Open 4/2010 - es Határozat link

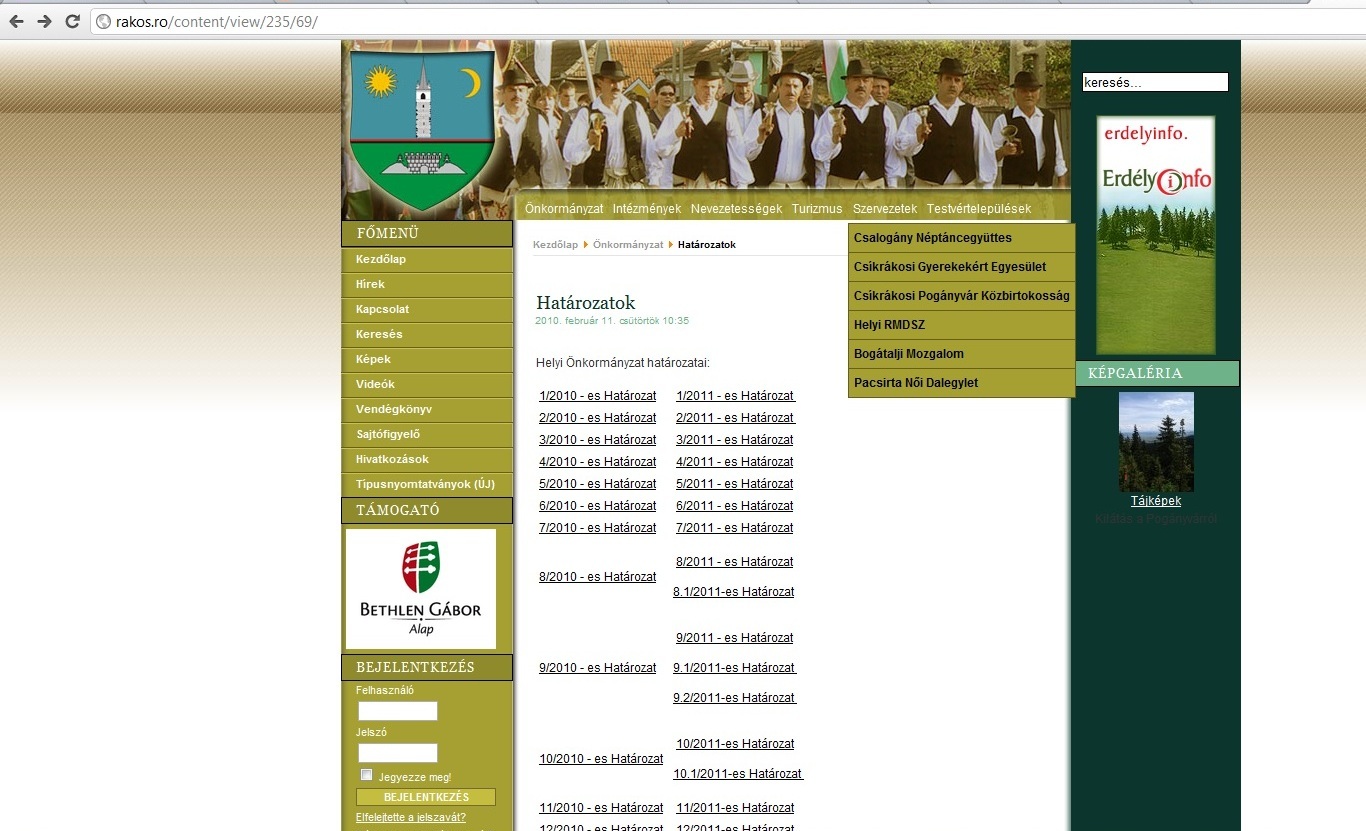598,462
